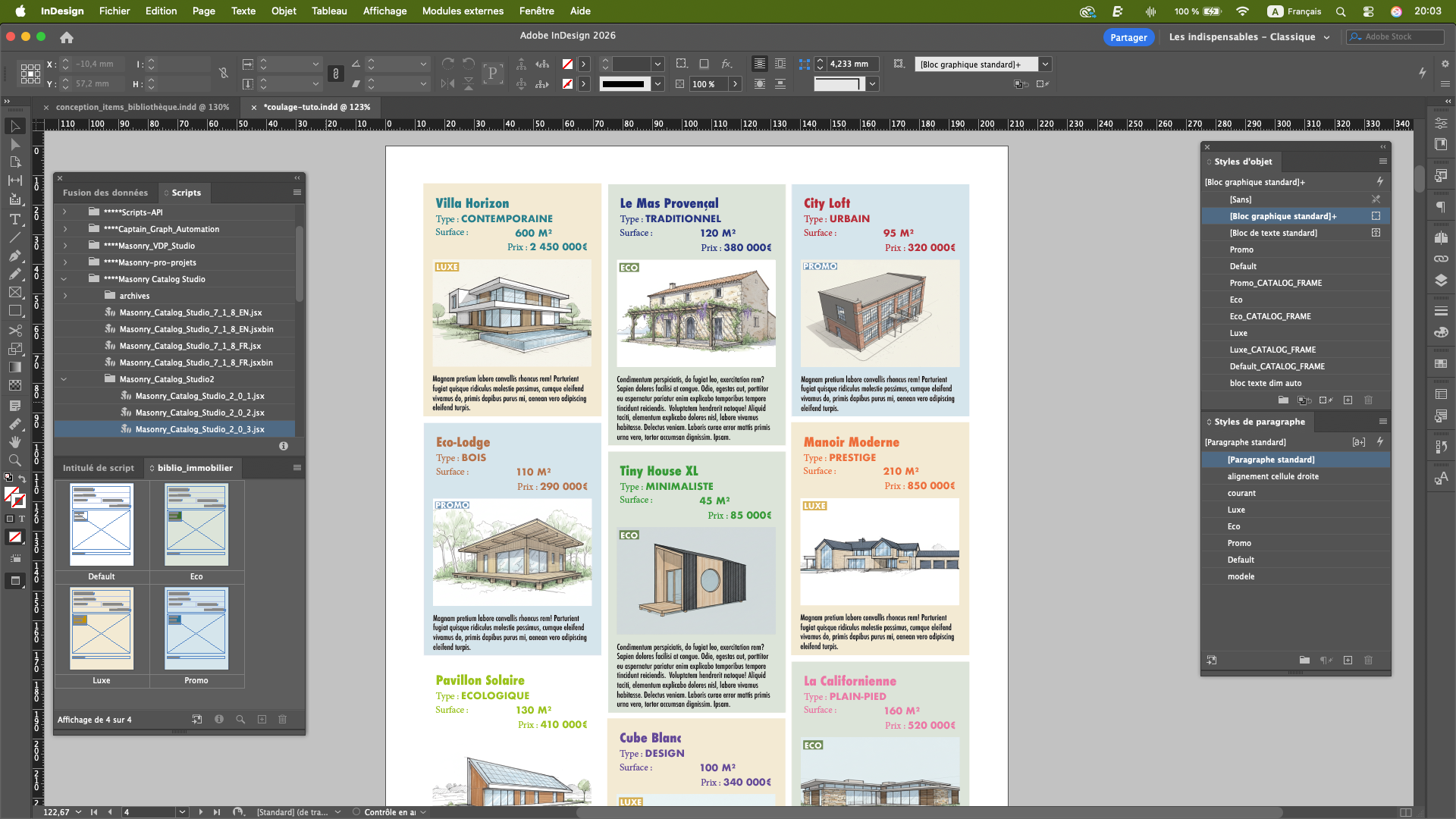Click the Direct Selection tool
1456x819 pixels.
click(x=14, y=144)
